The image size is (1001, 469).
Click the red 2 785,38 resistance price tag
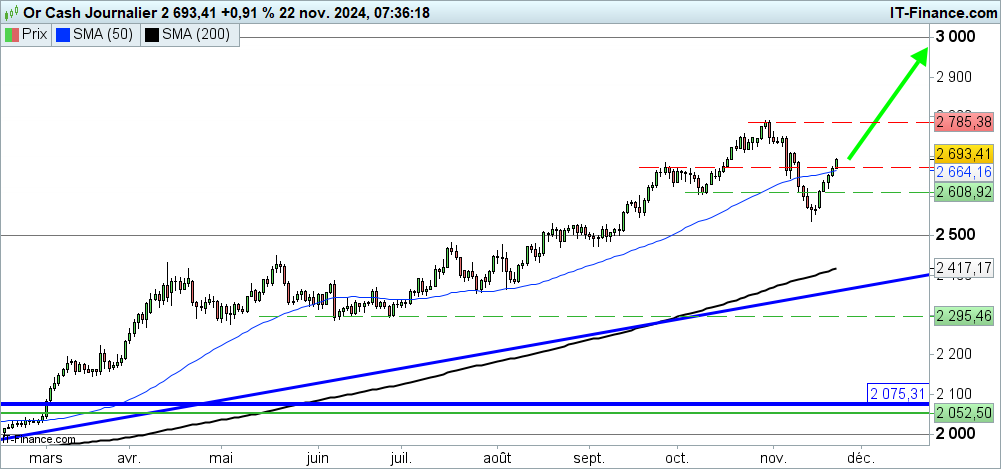pyautogui.click(x=964, y=122)
